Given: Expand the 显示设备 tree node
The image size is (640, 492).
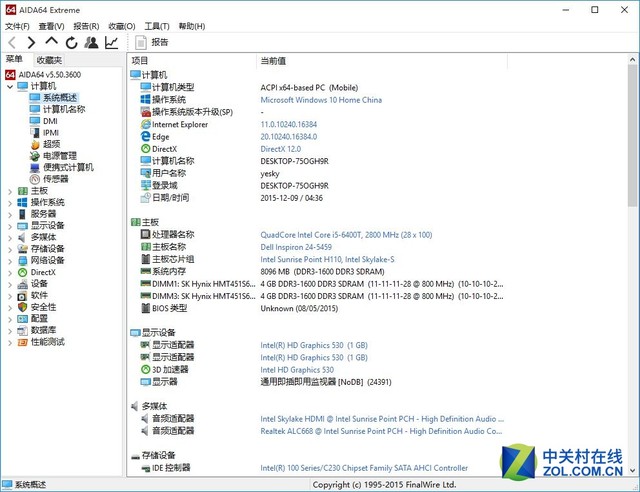Looking at the screenshot, I should (x=10, y=226).
